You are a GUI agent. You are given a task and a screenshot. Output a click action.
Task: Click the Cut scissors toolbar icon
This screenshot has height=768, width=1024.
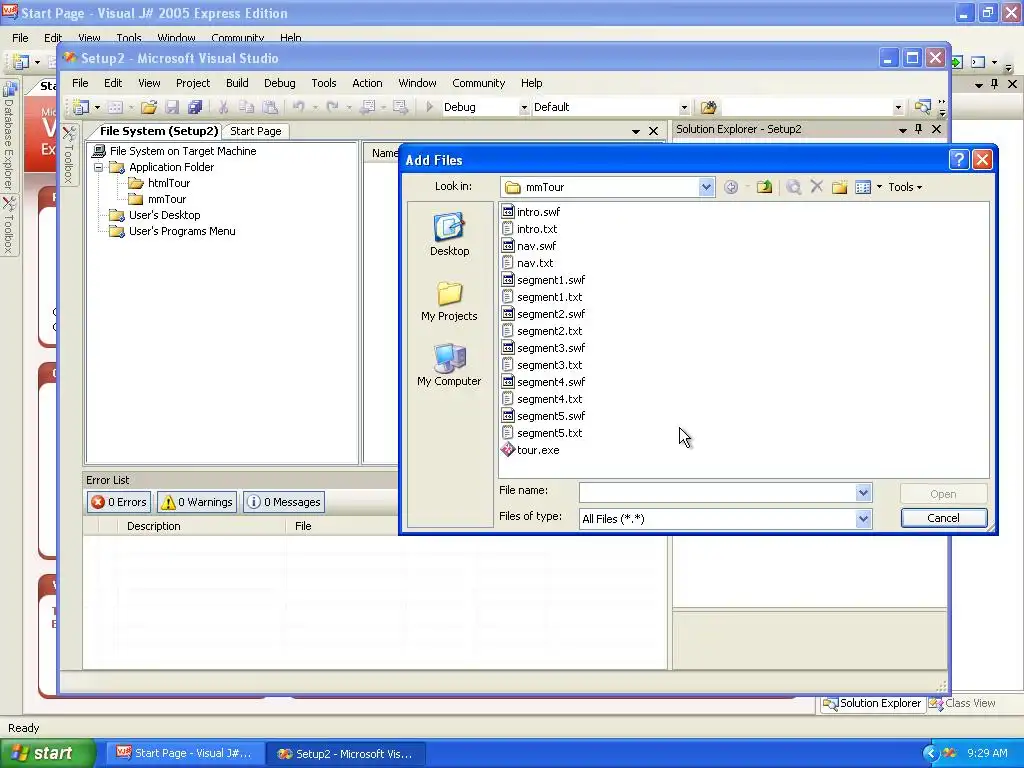pos(223,107)
